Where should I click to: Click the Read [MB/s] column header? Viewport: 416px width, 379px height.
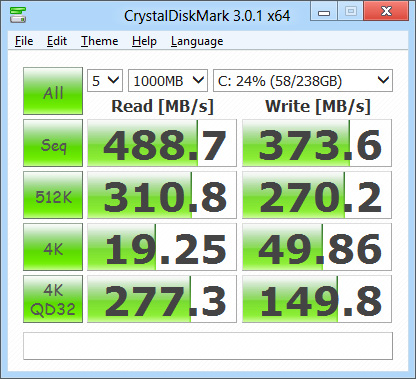162,107
